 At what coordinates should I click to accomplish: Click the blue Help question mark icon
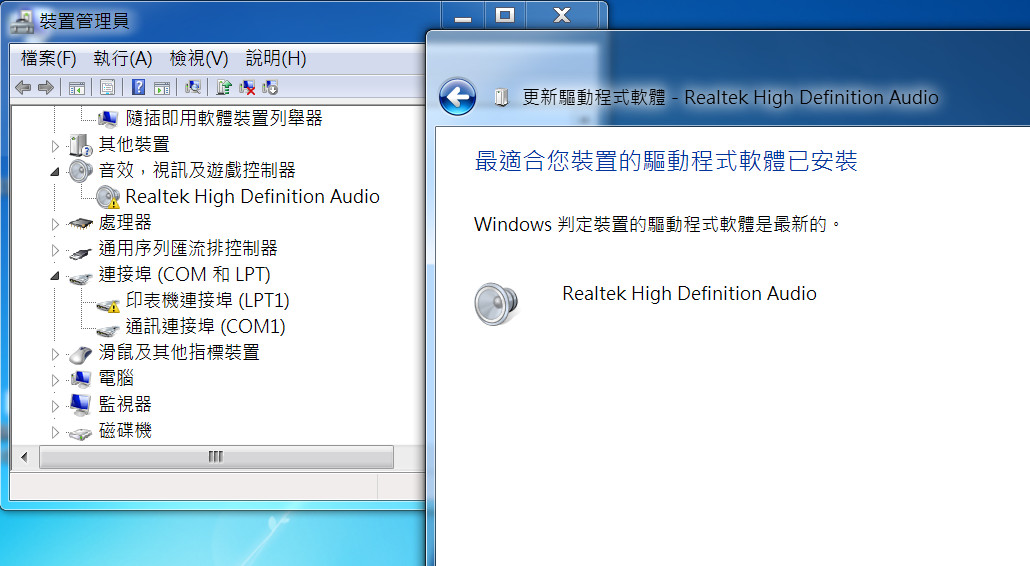pos(139,87)
